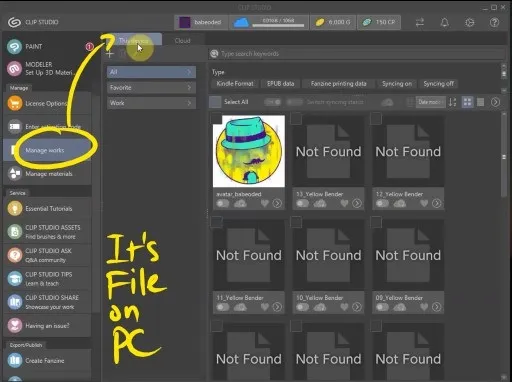Turn sync ON with toolbar switch
This screenshot has width=512, height=382.
click(273, 102)
